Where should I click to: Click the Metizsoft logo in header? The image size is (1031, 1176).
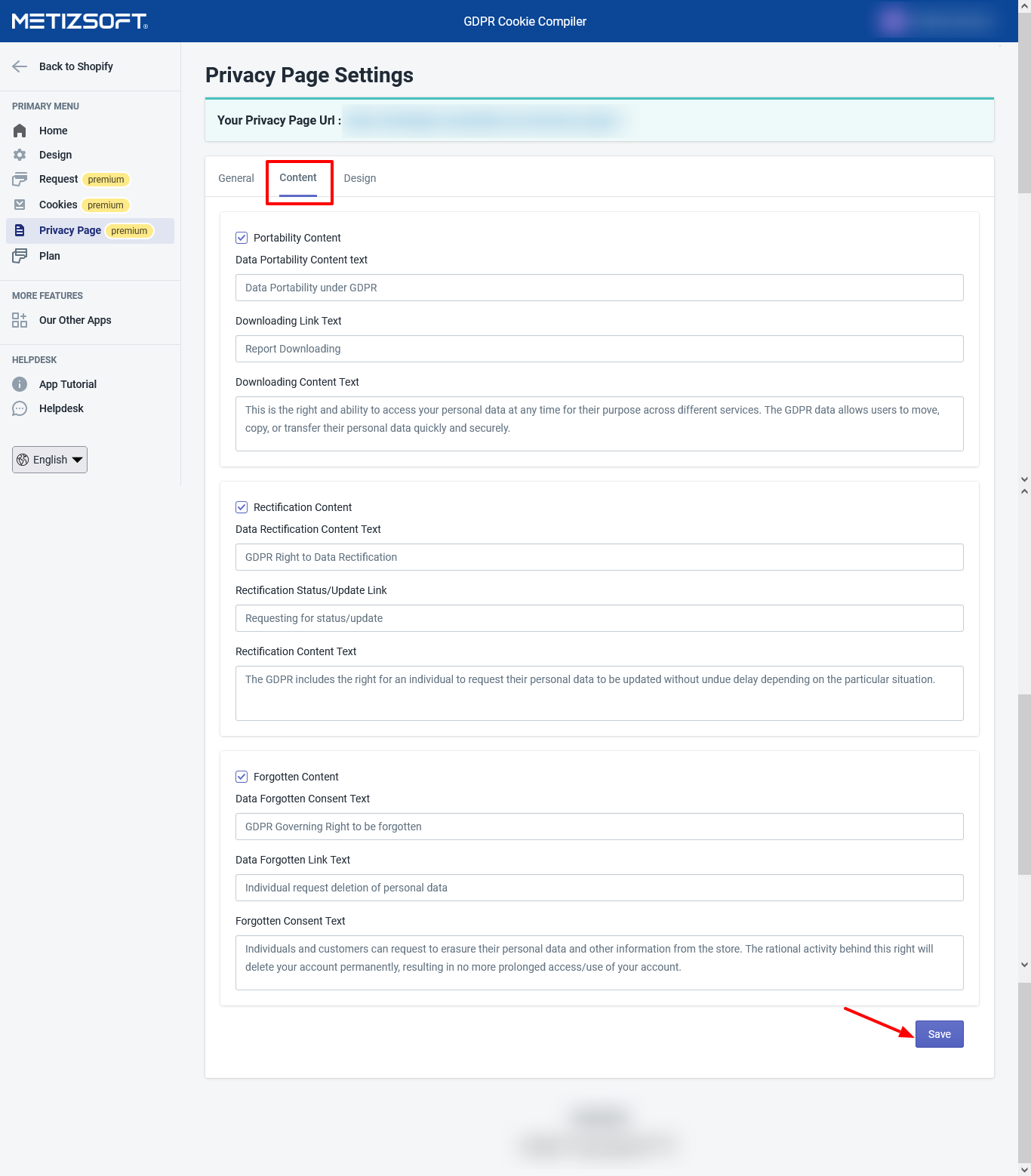80,21
